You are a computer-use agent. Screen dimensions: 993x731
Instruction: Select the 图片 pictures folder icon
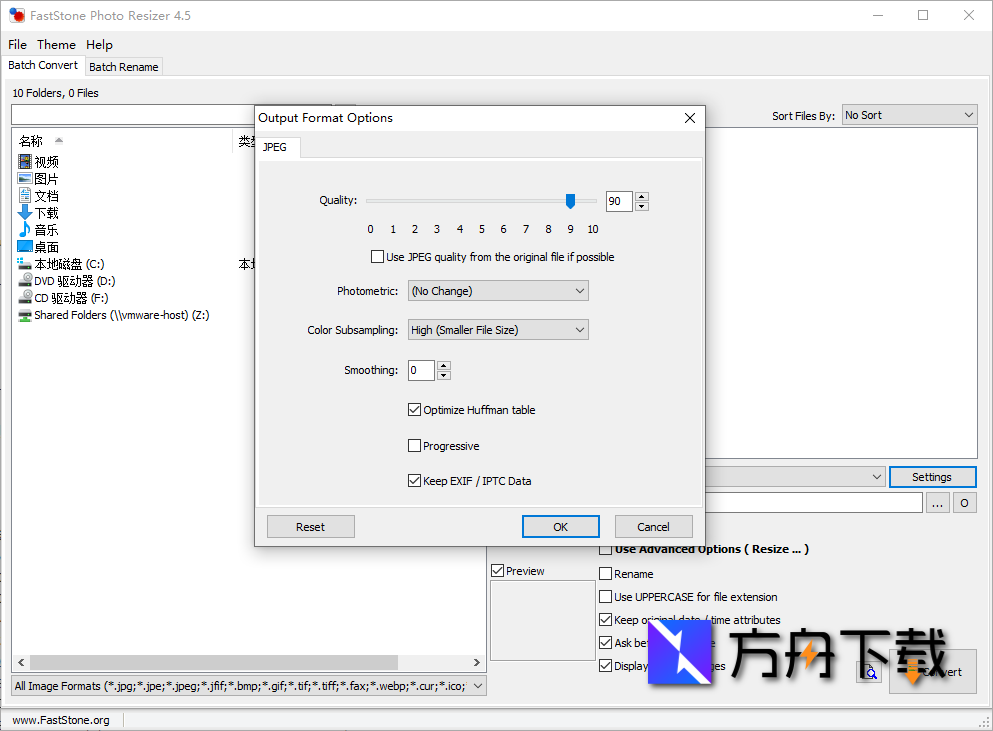pos(25,179)
